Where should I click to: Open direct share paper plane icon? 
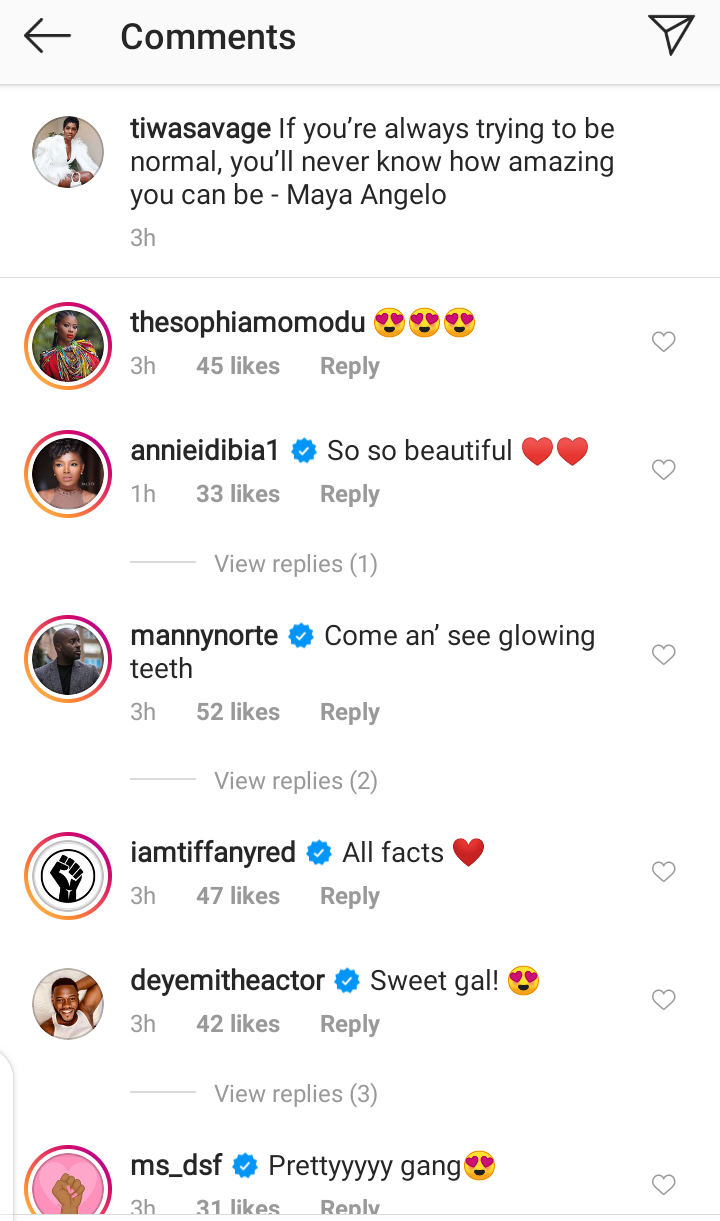(671, 36)
